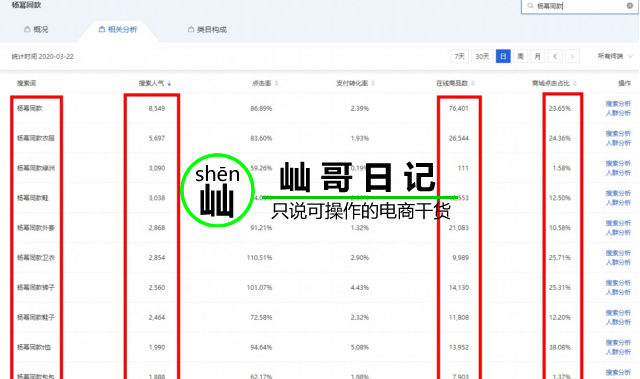Viewport: 640px width, 379px height.
Task: Select the 30天 time range
Action: click(x=482, y=56)
